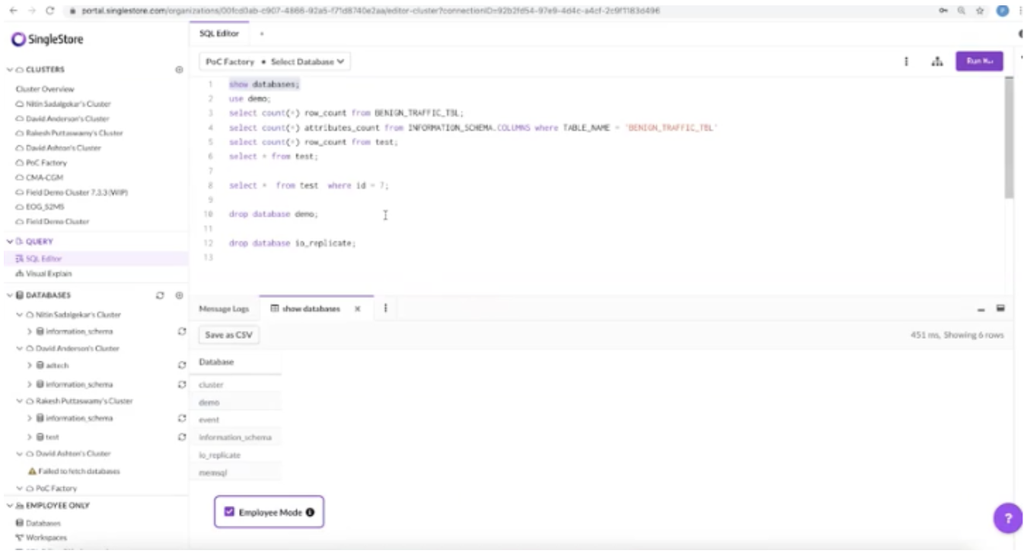The height and width of the screenshot is (560, 1024).
Task: Maximize the results panel
Action: click(1000, 308)
